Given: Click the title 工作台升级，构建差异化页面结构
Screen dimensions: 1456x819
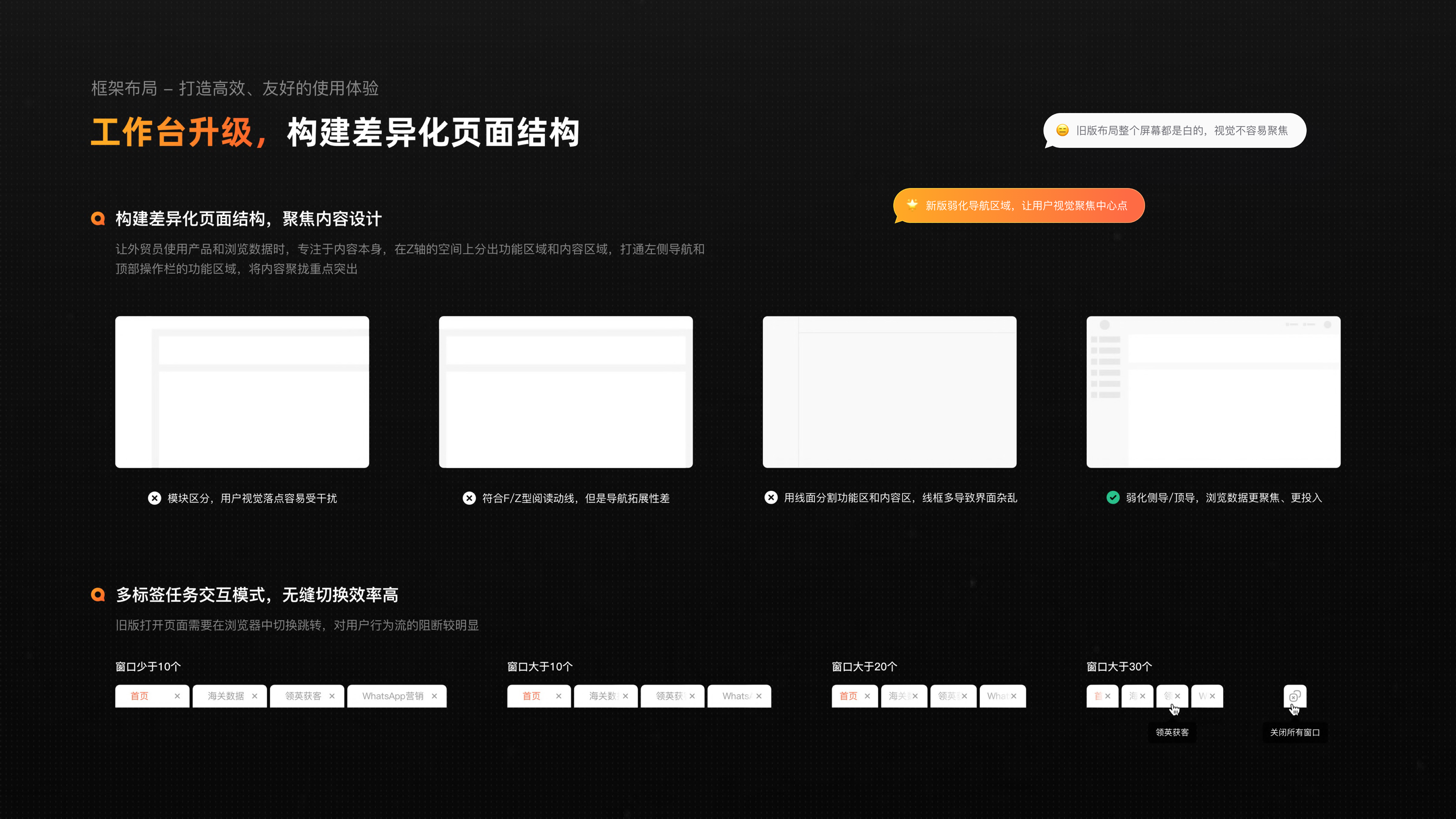Looking at the screenshot, I should [335, 132].
